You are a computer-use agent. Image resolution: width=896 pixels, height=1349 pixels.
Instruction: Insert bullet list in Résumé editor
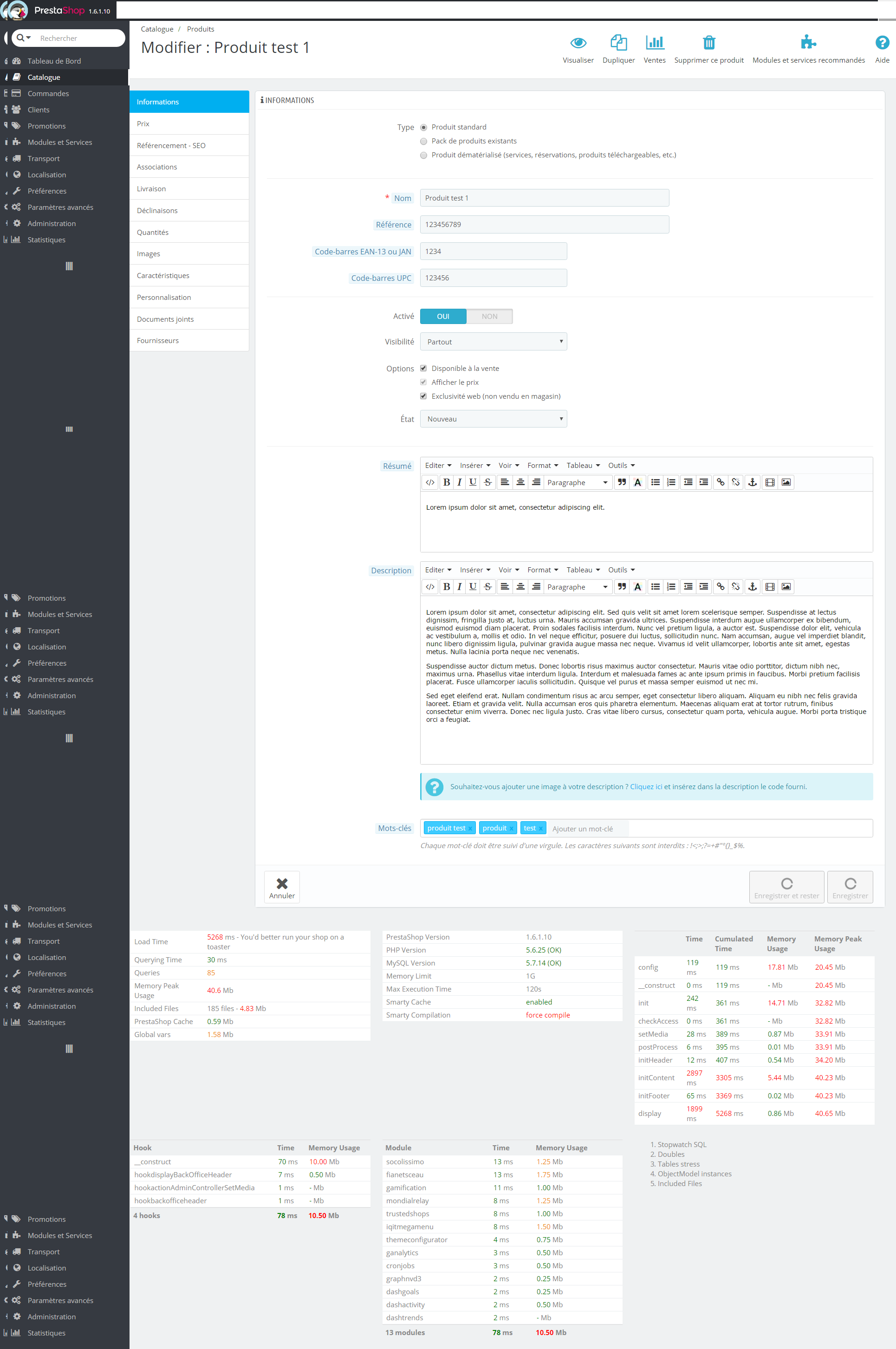[656, 482]
